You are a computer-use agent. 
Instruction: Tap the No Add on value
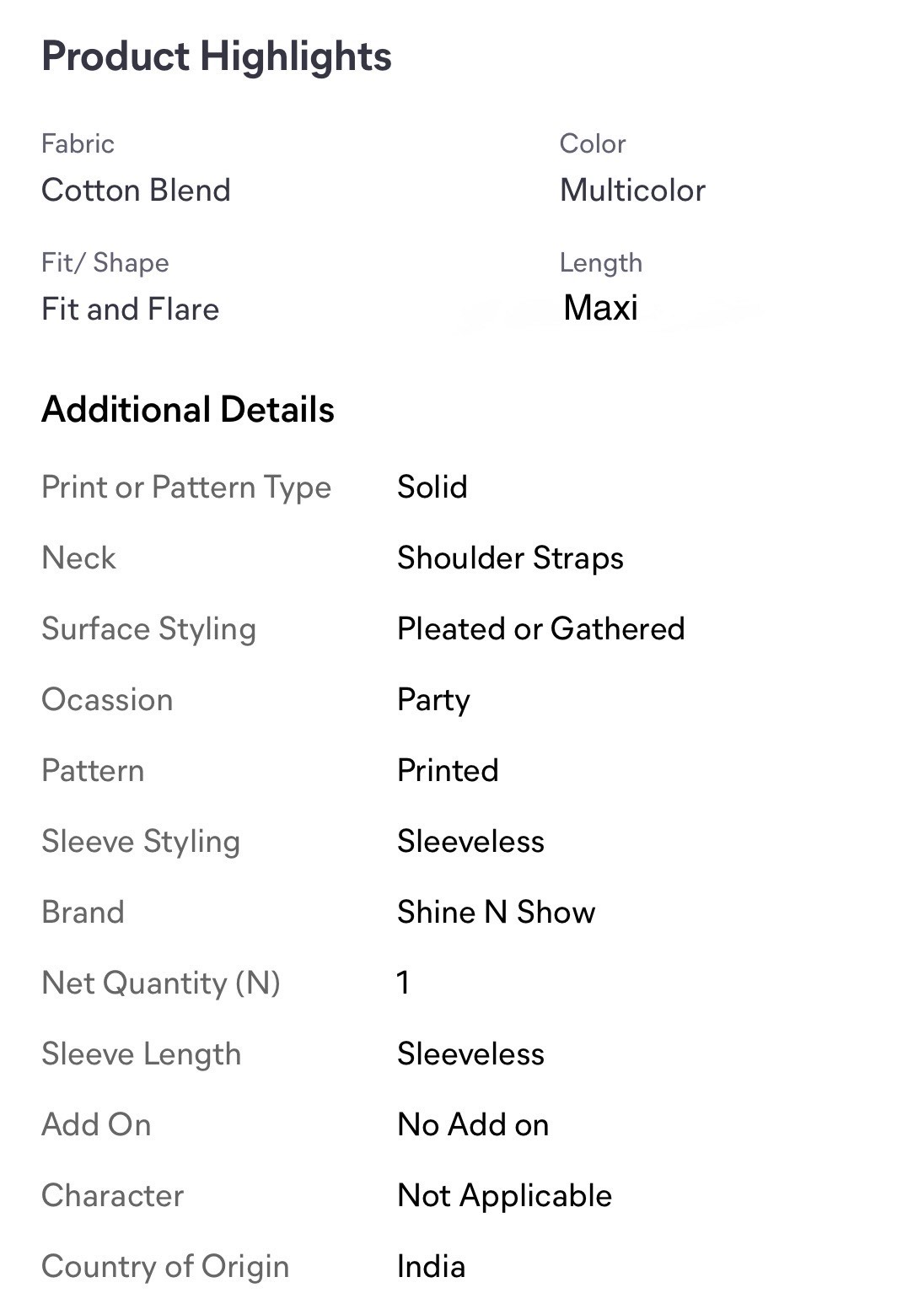(473, 1125)
